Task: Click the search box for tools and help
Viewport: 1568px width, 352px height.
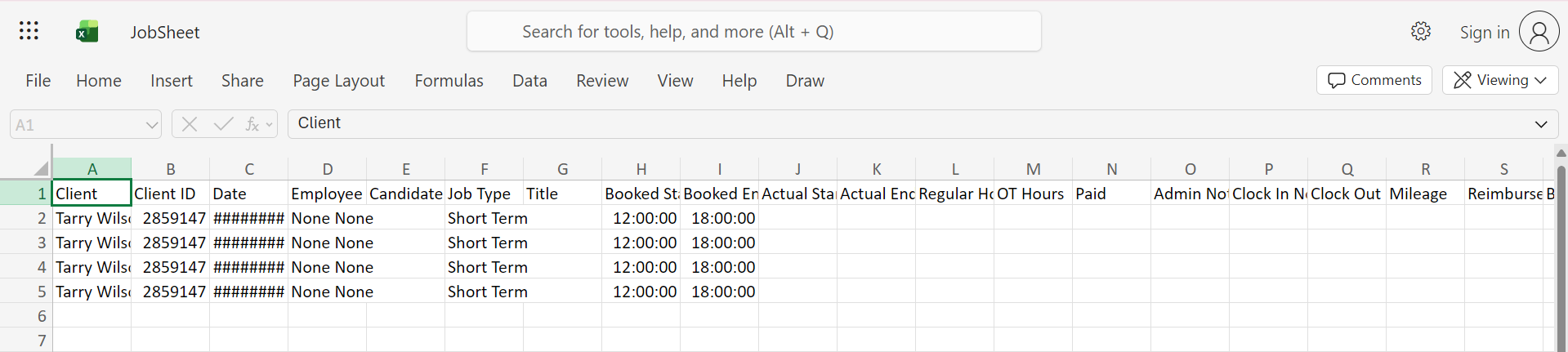Action: [753, 32]
